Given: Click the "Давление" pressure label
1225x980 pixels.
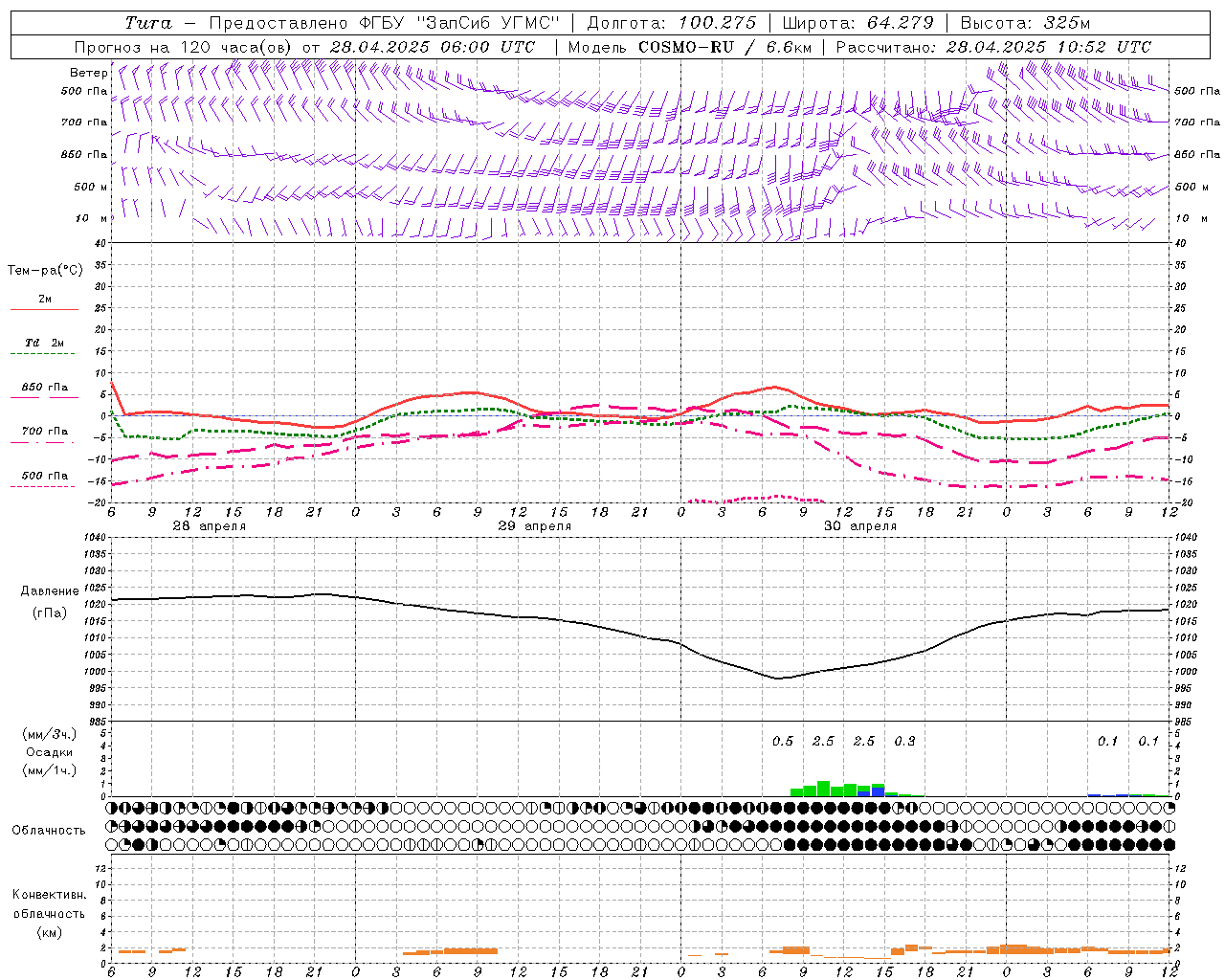Looking at the screenshot, I should (x=50, y=591).
